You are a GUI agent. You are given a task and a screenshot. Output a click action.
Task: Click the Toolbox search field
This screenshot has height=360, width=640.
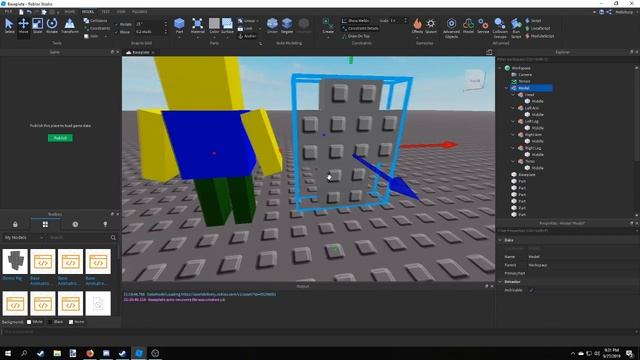(x=78, y=238)
